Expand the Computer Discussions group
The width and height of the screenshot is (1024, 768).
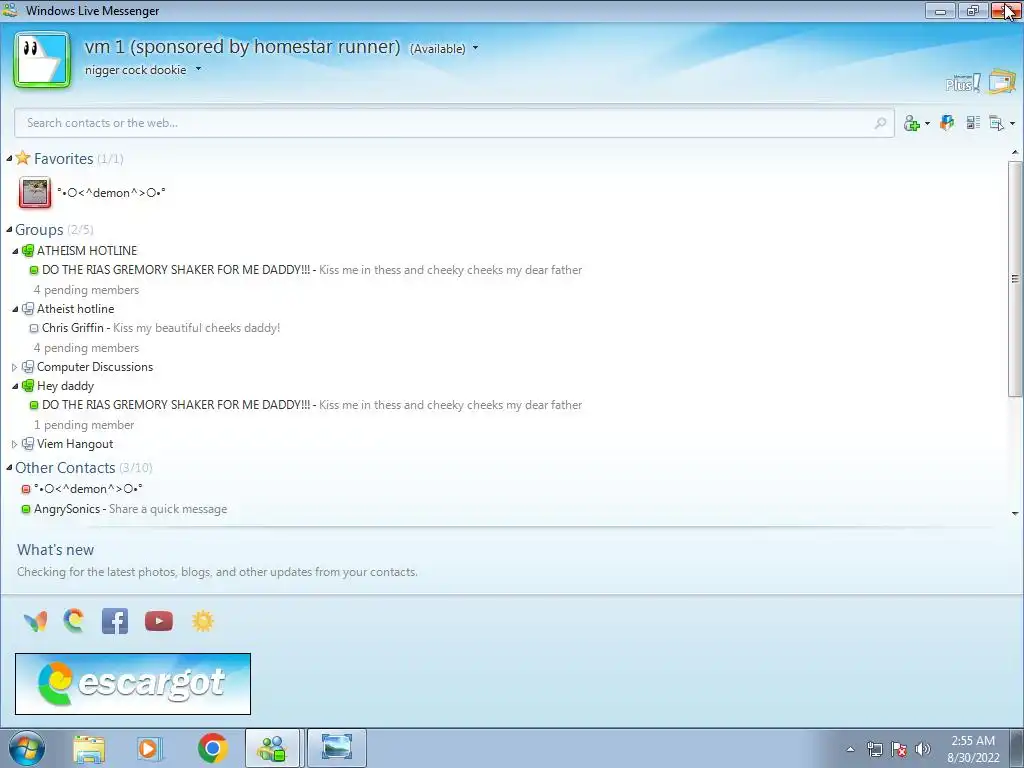pos(14,368)
